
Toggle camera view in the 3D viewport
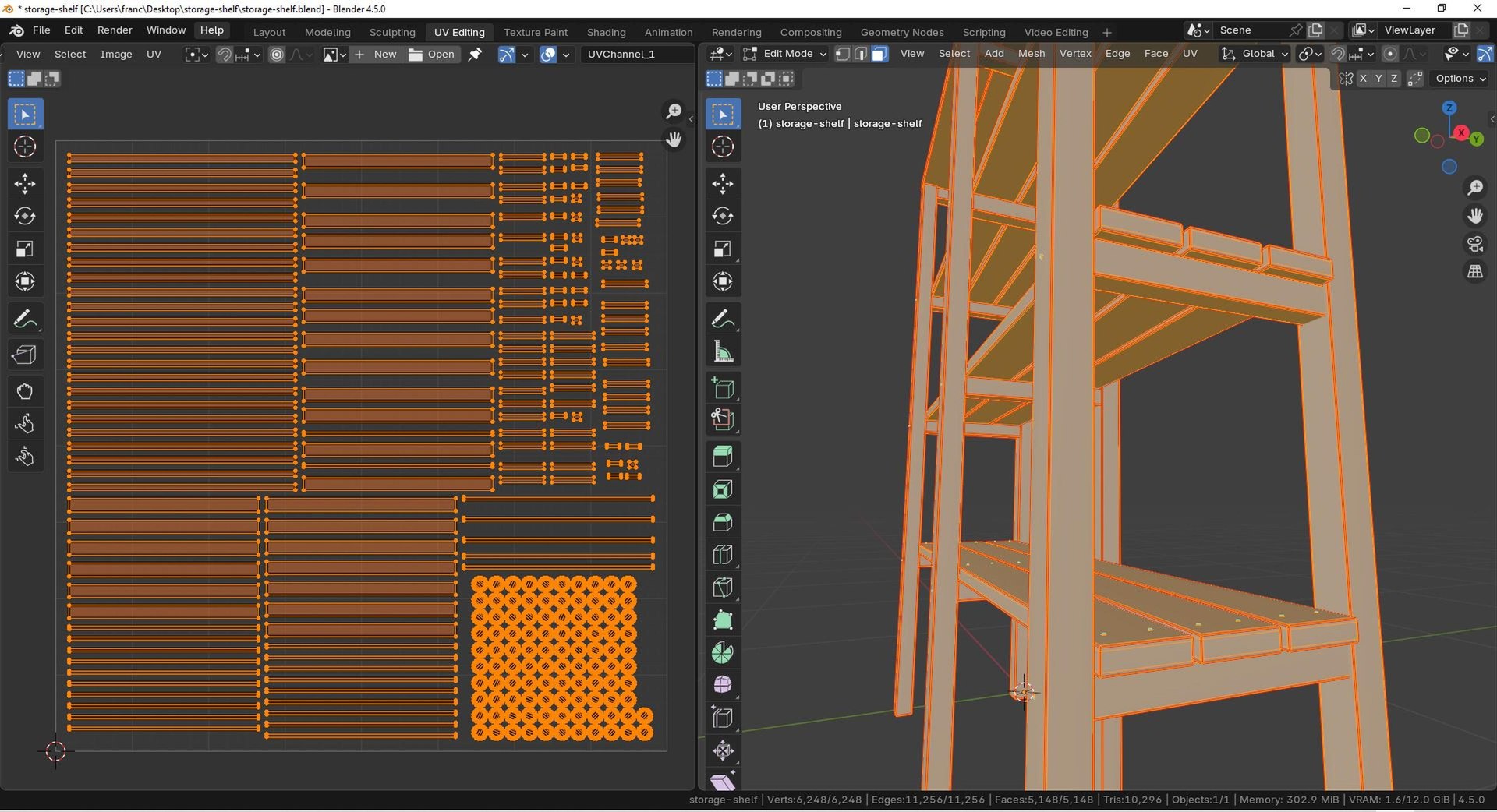[x=1475, y=244]
